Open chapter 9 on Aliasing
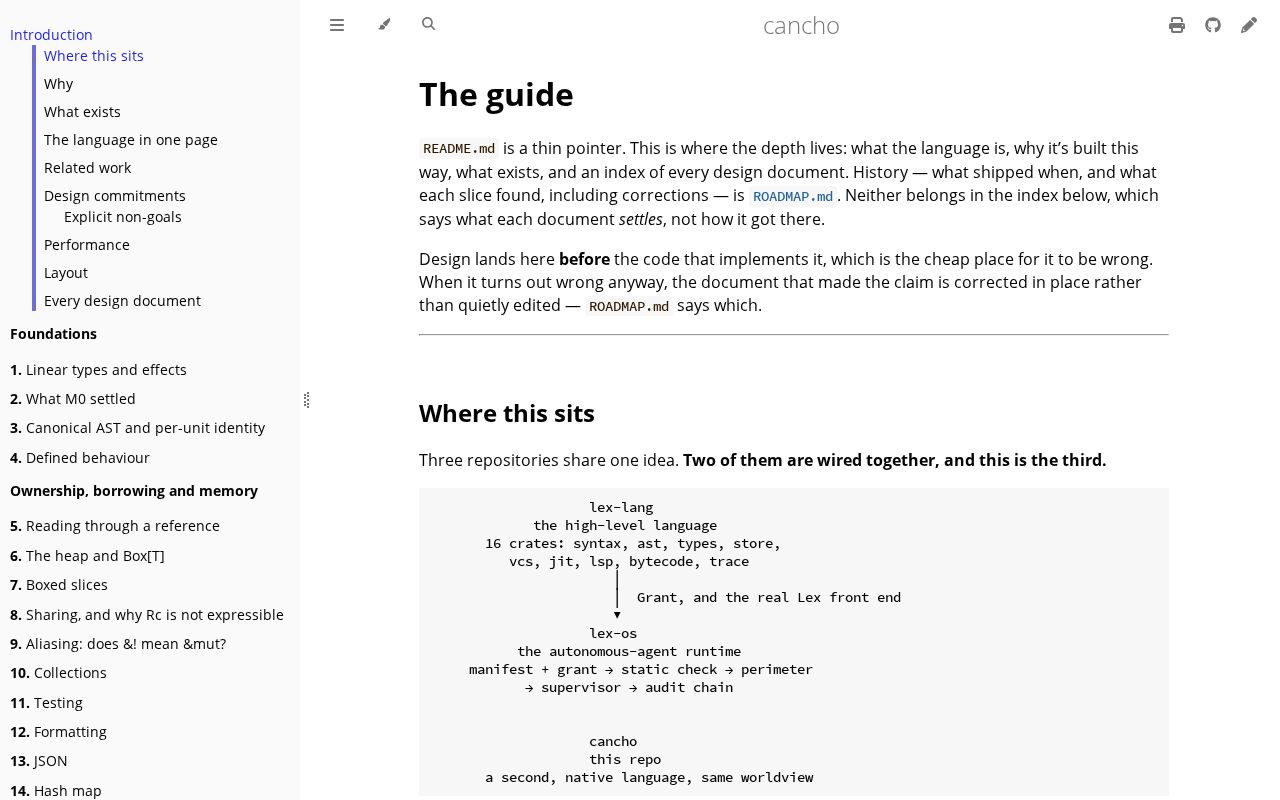The height and width of the screenshot is (800, 1280). [118, 644]
